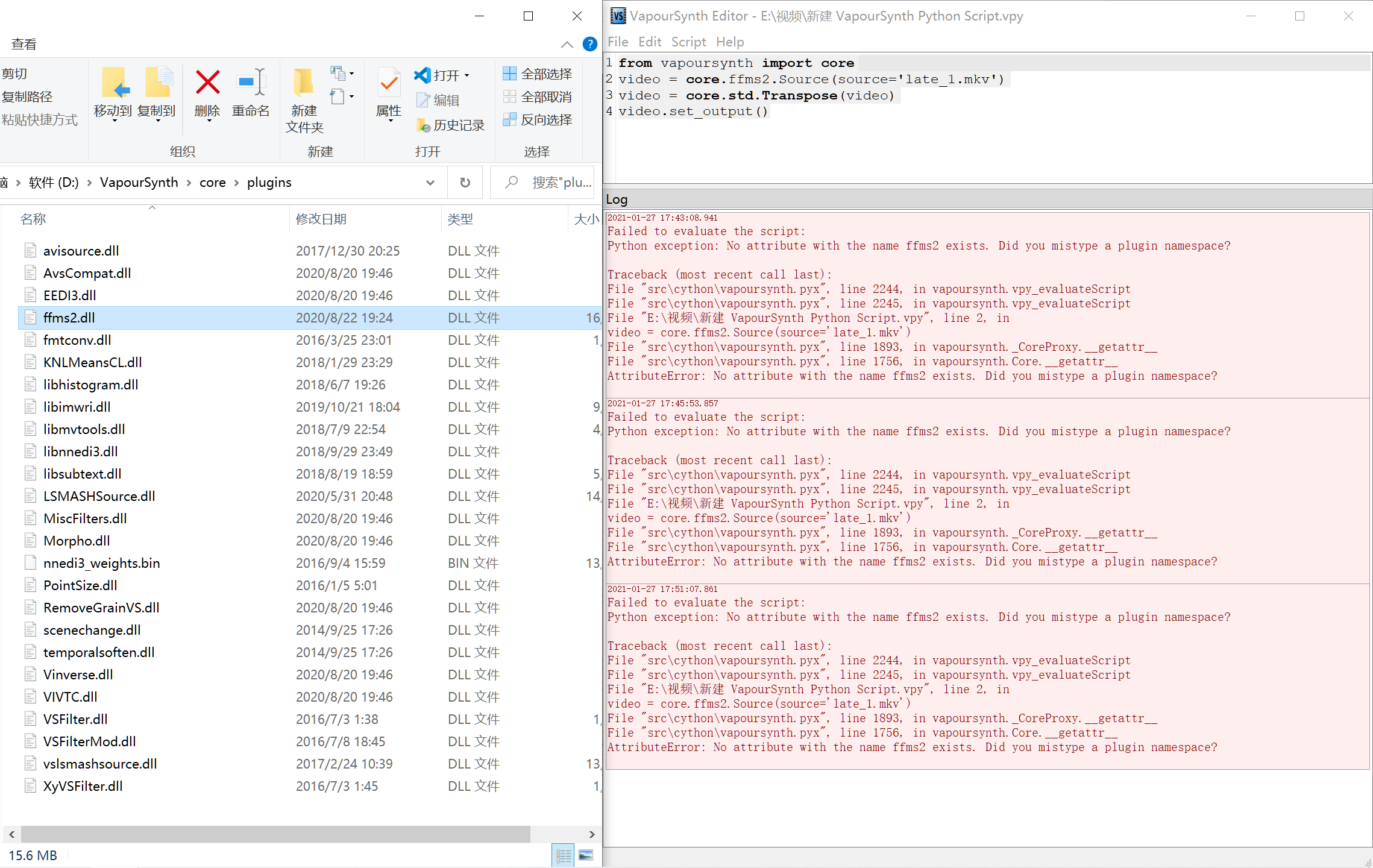1373x868 pixels.
Task: Open the Script menu
Action: 688,42
